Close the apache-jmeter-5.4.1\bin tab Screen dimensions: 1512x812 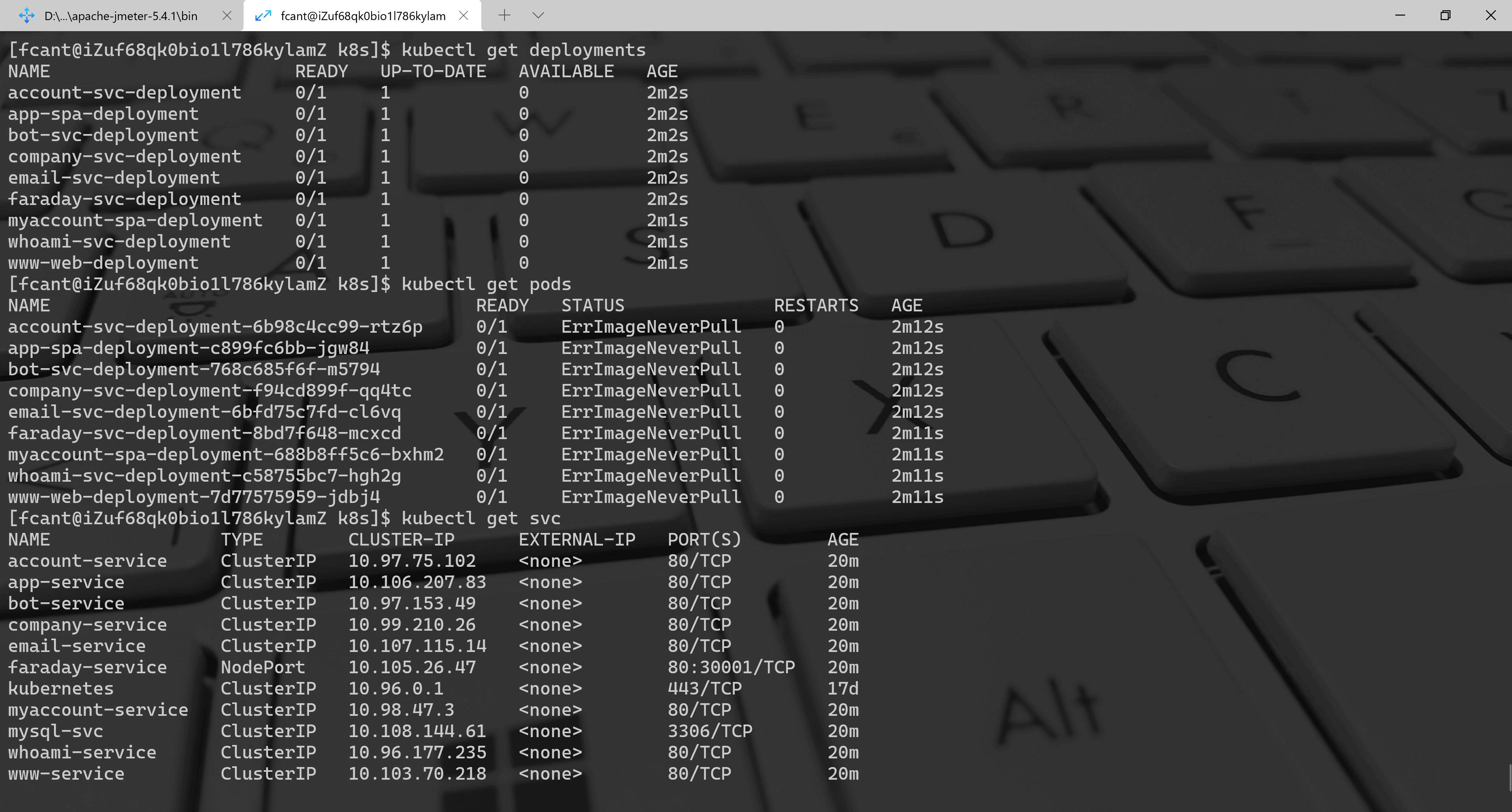point(227,16)
